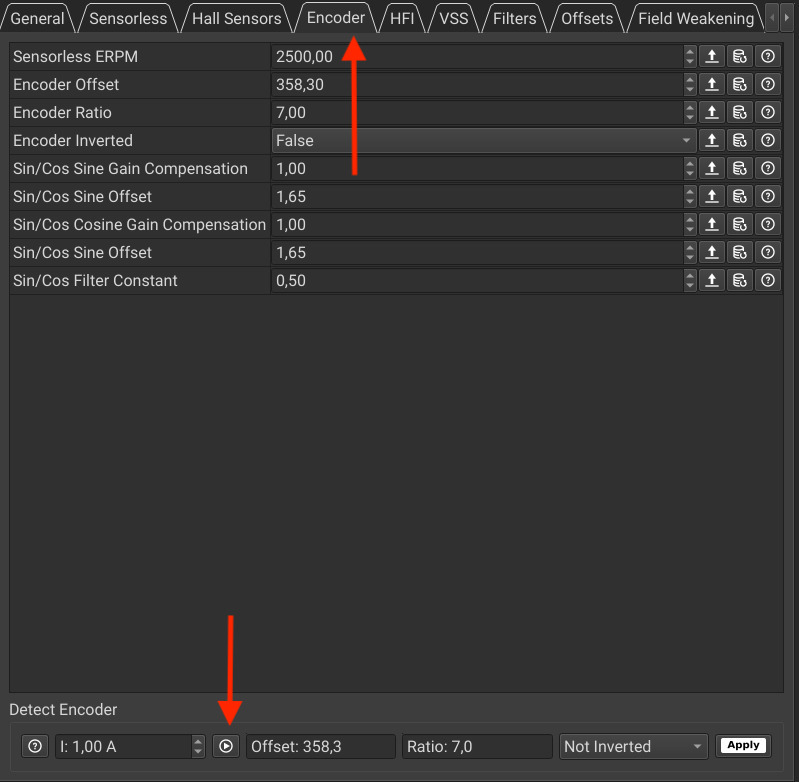Screen dimensions: 799x782
Task: Switch to the Sensorless tab
Action: (128, 19)
